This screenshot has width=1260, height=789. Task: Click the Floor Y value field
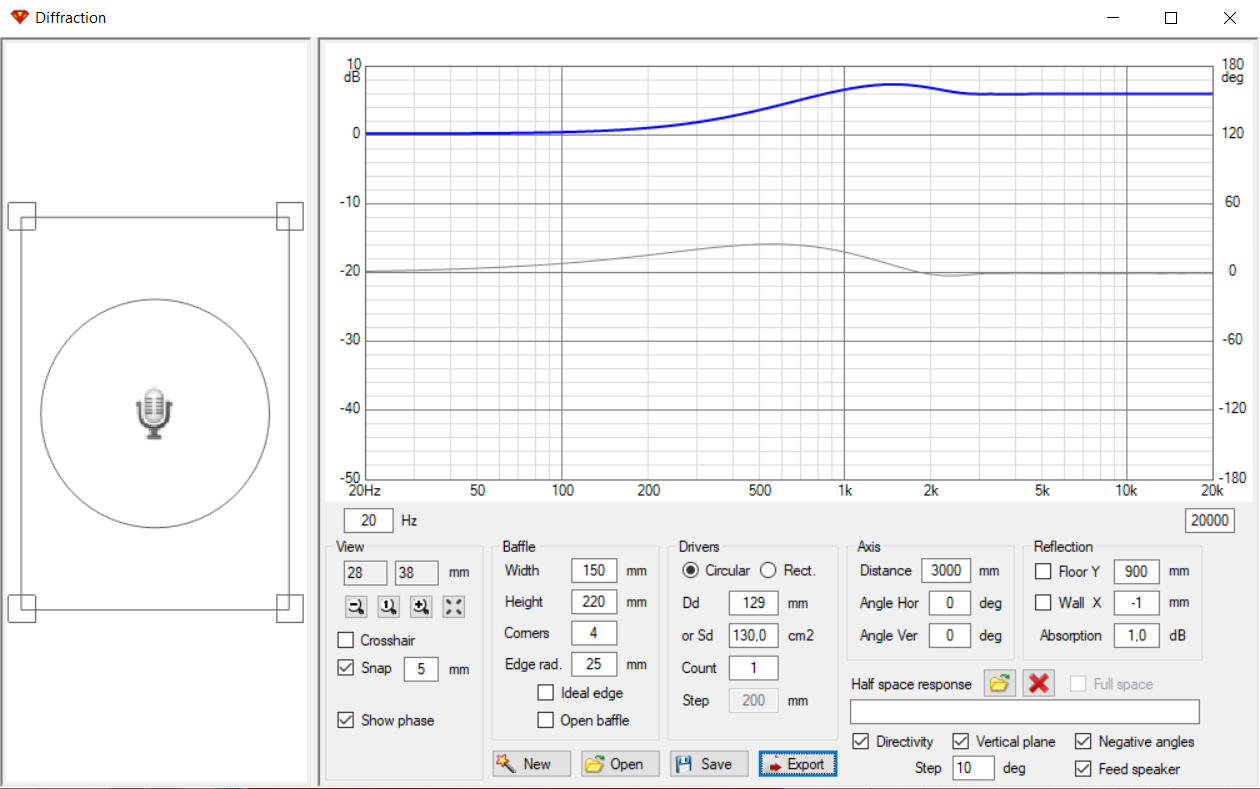1136,572
